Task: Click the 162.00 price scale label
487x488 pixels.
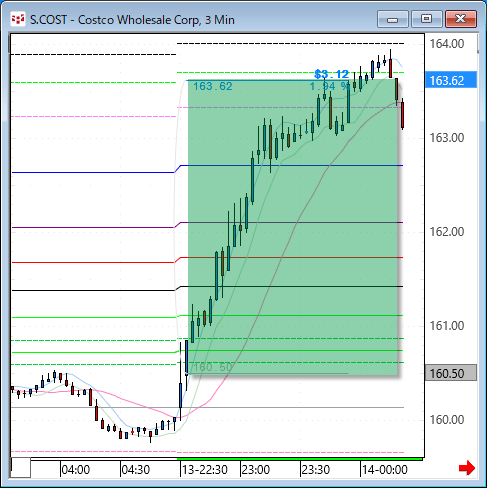Action: click(x=447, y=232)
